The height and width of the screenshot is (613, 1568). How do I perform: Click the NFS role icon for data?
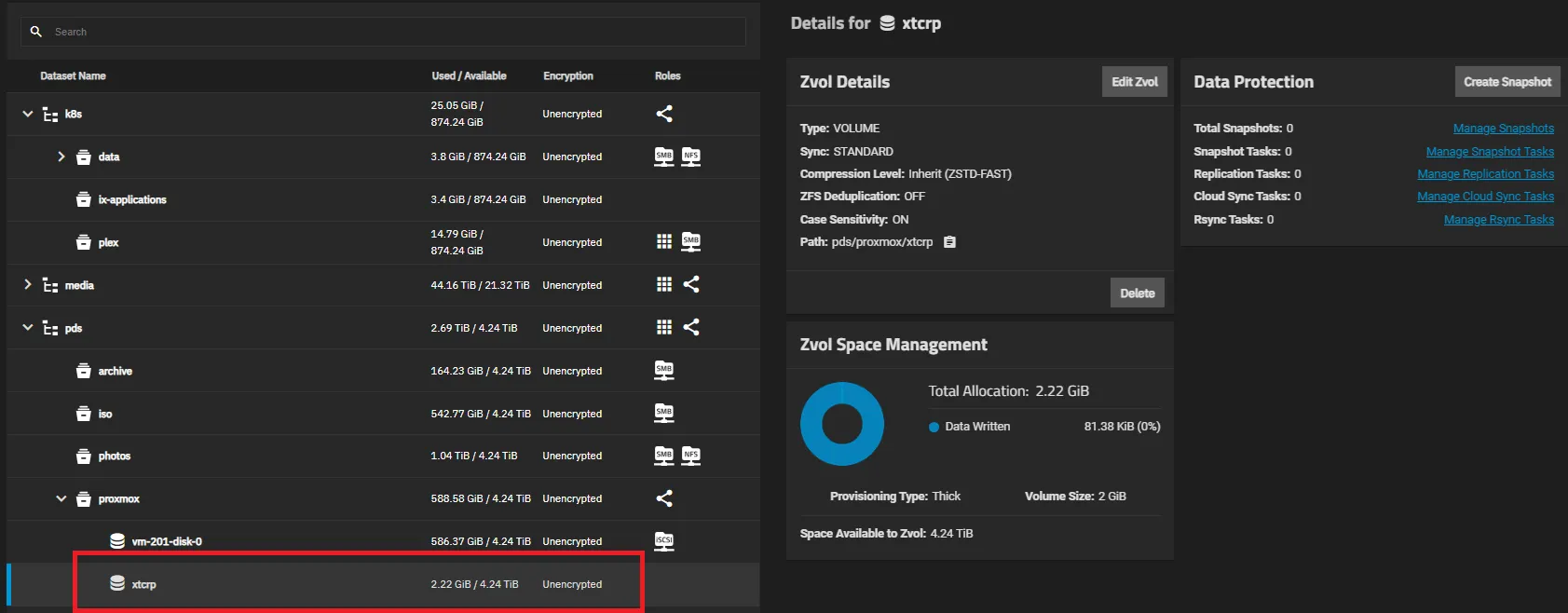coord(691,157)
